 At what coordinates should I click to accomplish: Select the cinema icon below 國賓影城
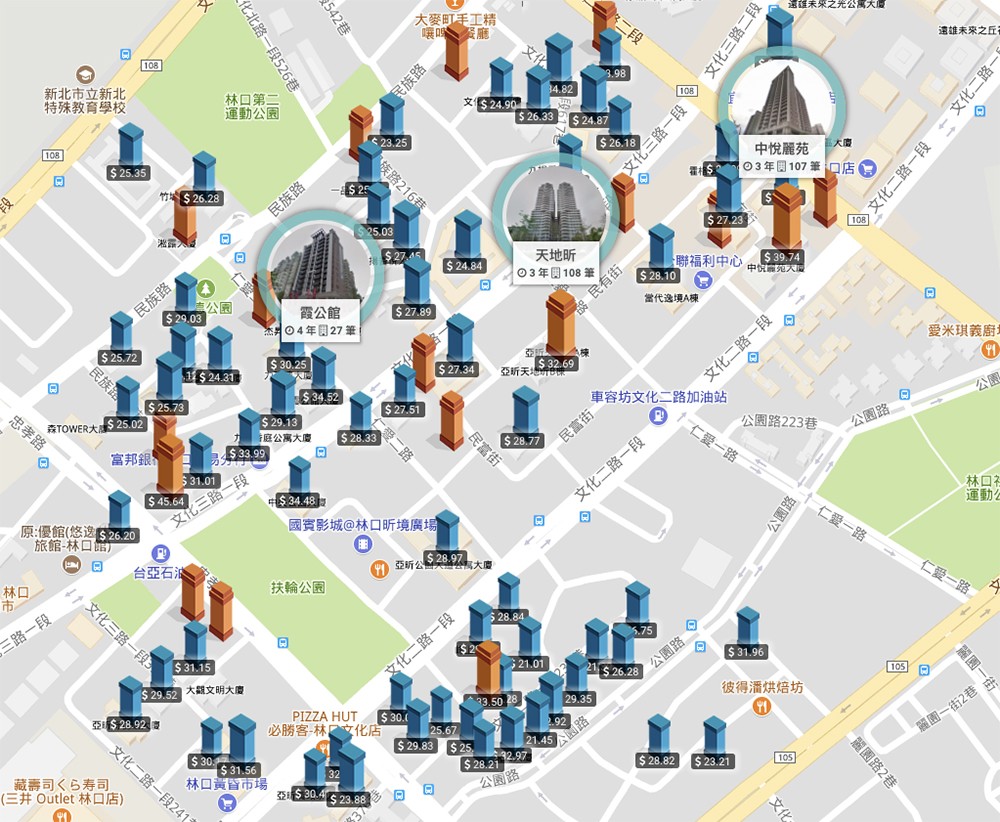pyautogui.click(x=363, y=544)
